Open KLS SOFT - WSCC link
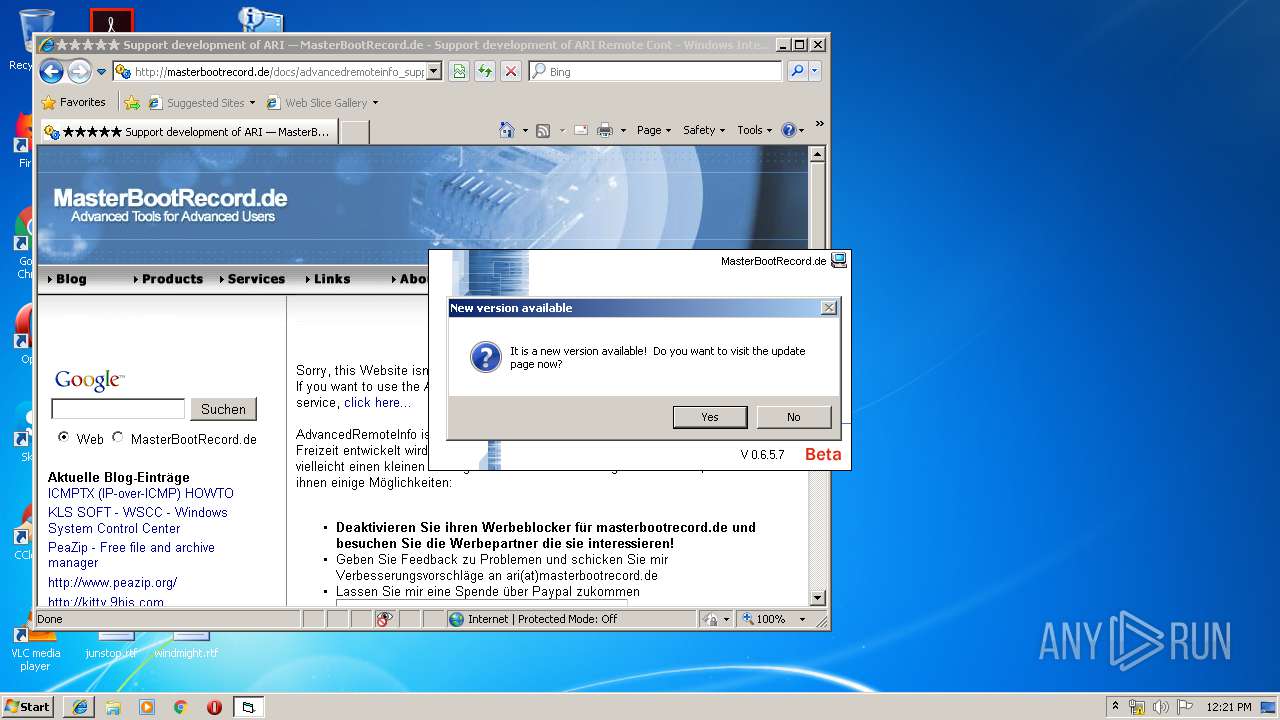 (138, 520)
